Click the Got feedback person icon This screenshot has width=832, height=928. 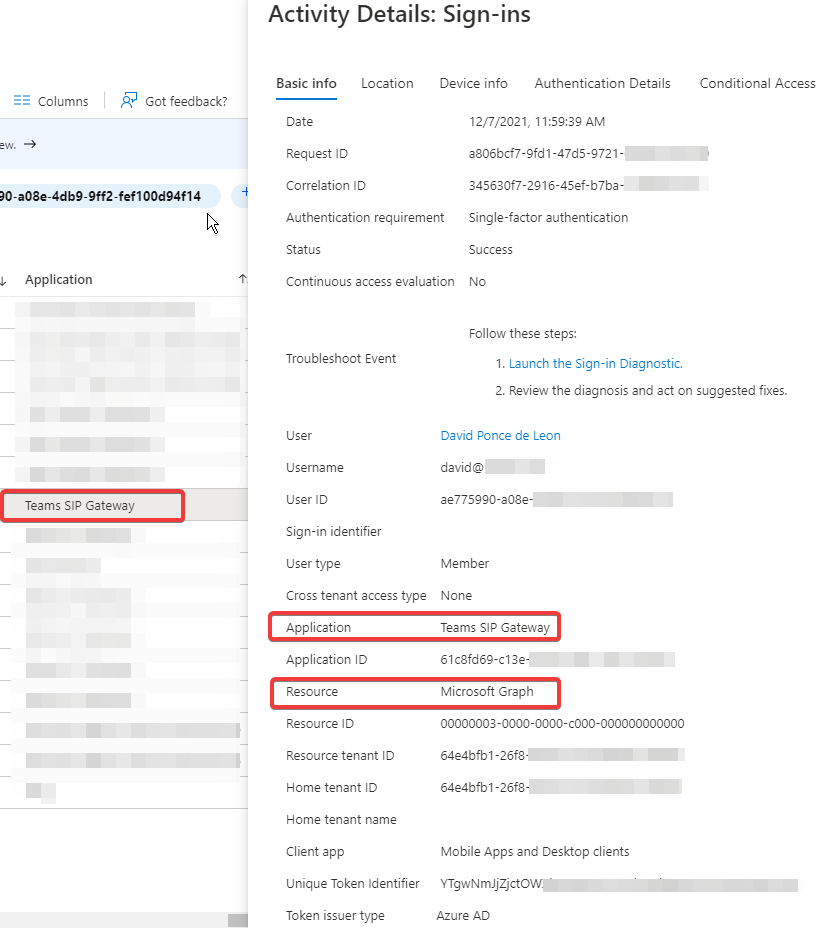[129, 100]
